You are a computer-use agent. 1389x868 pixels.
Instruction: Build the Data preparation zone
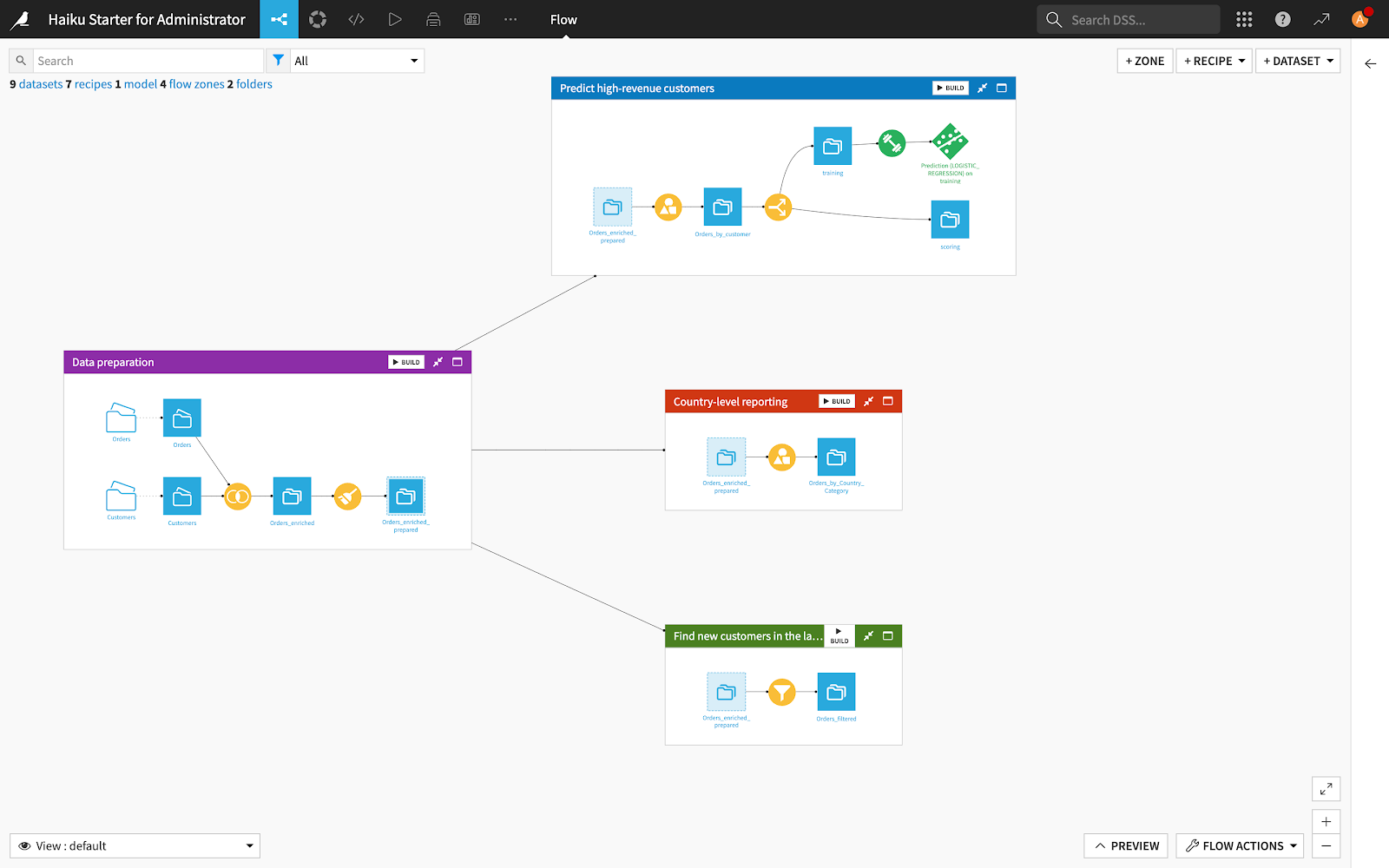pyautogui.click(x=406, y=362)
